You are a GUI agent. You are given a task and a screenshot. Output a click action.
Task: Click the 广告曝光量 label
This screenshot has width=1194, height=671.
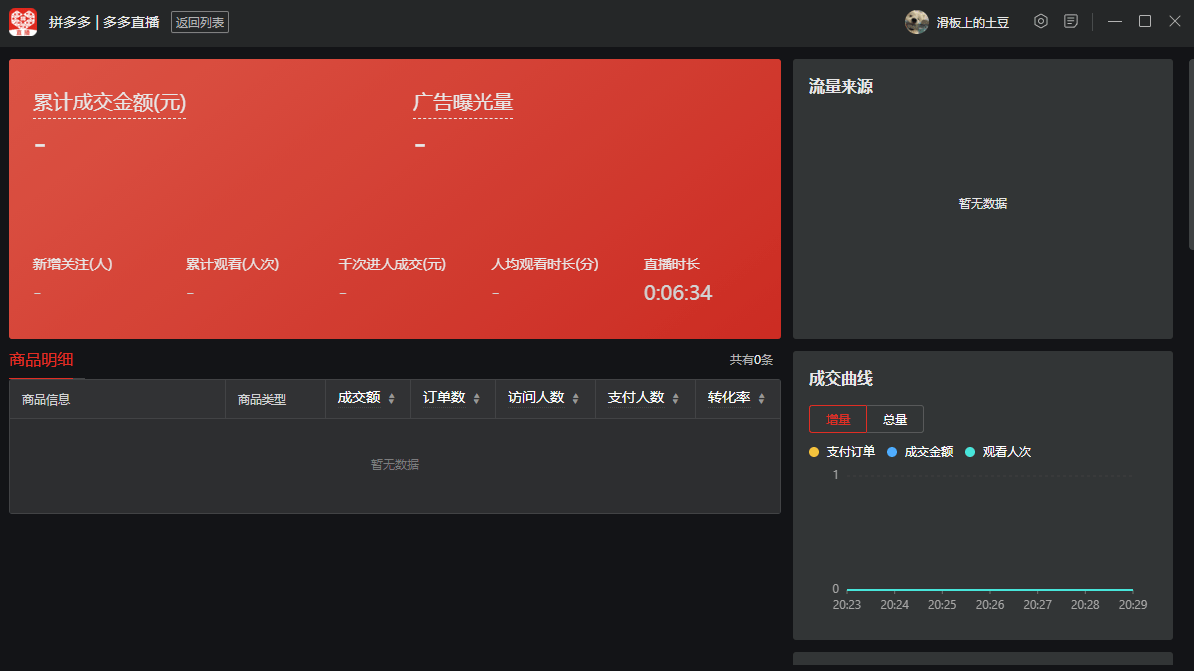tap(463, 103)
